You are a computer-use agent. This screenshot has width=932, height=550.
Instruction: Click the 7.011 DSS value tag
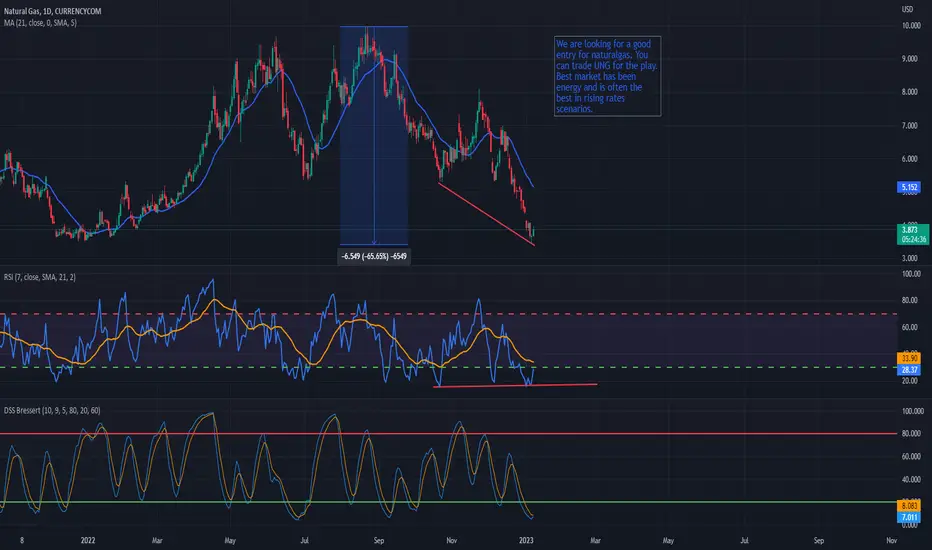(909, 517)
